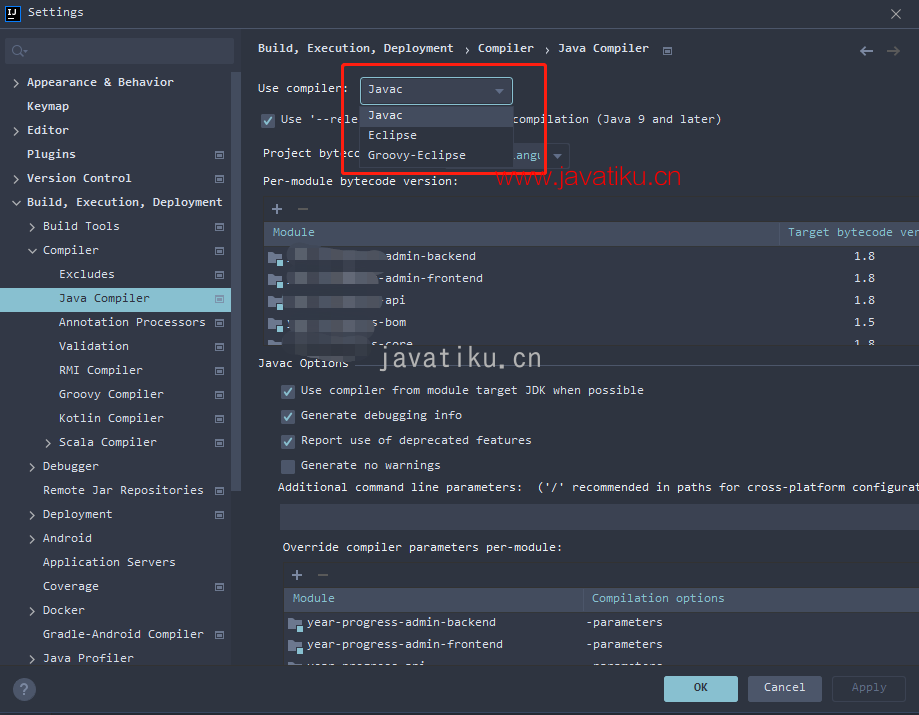The width and height of the screenshot is (919, 715).
Task: Toggle Use compiler from module target JDK
Action: coord(288,391)
